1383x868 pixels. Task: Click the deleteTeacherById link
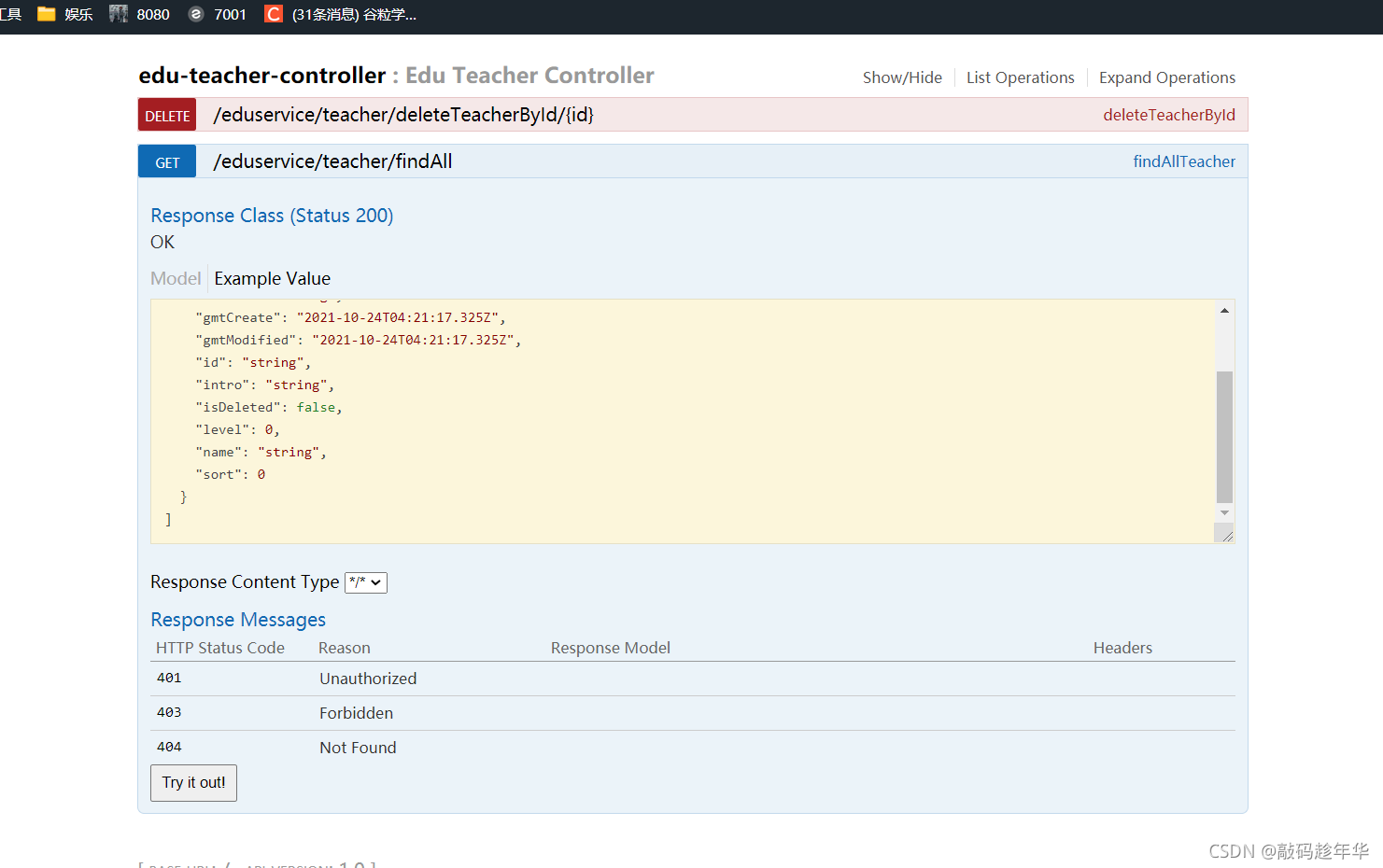coord(1169,115)
